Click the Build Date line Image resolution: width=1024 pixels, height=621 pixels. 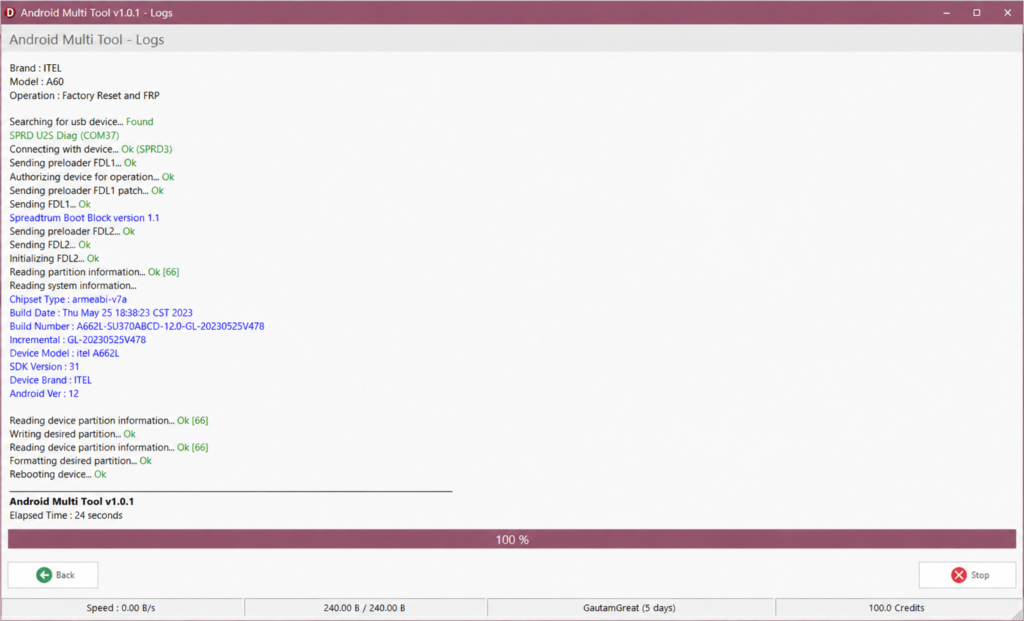pos(101,313)
